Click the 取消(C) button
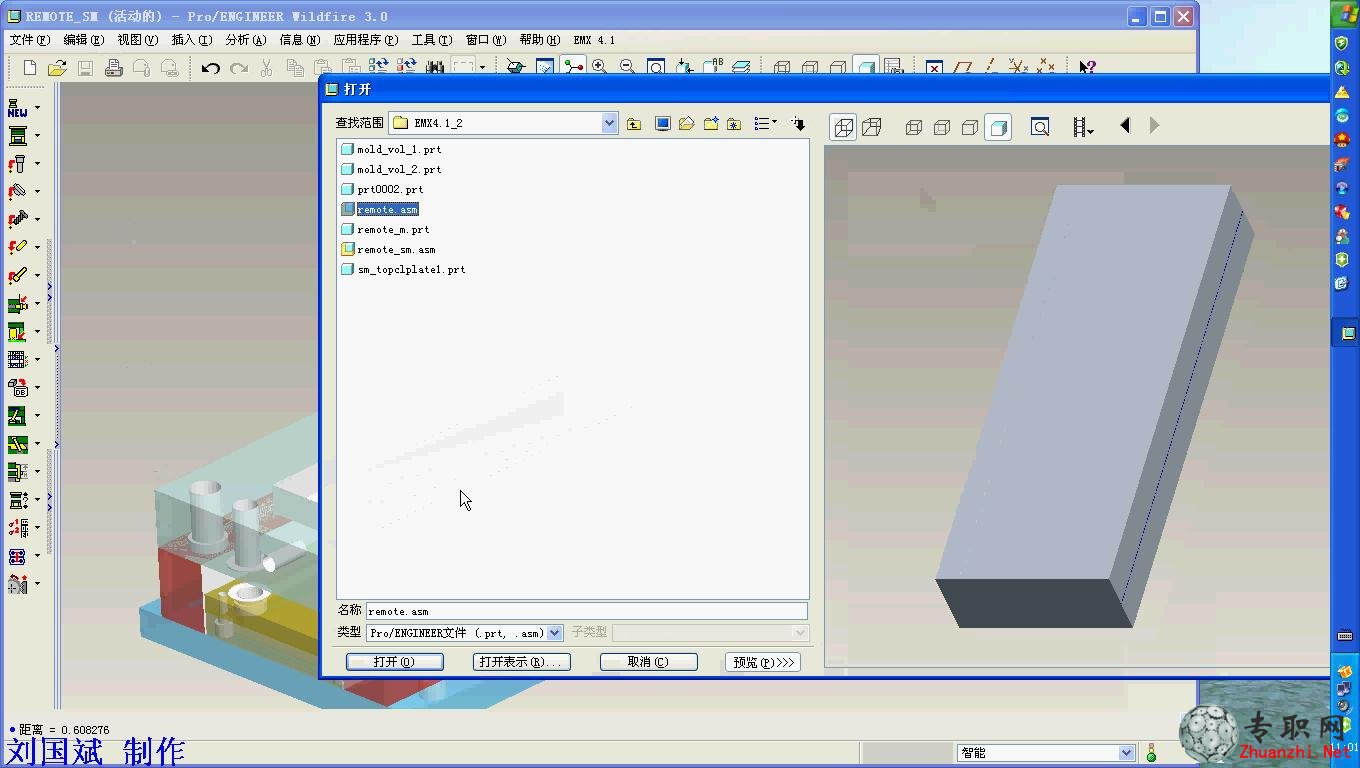 [648, 662]
